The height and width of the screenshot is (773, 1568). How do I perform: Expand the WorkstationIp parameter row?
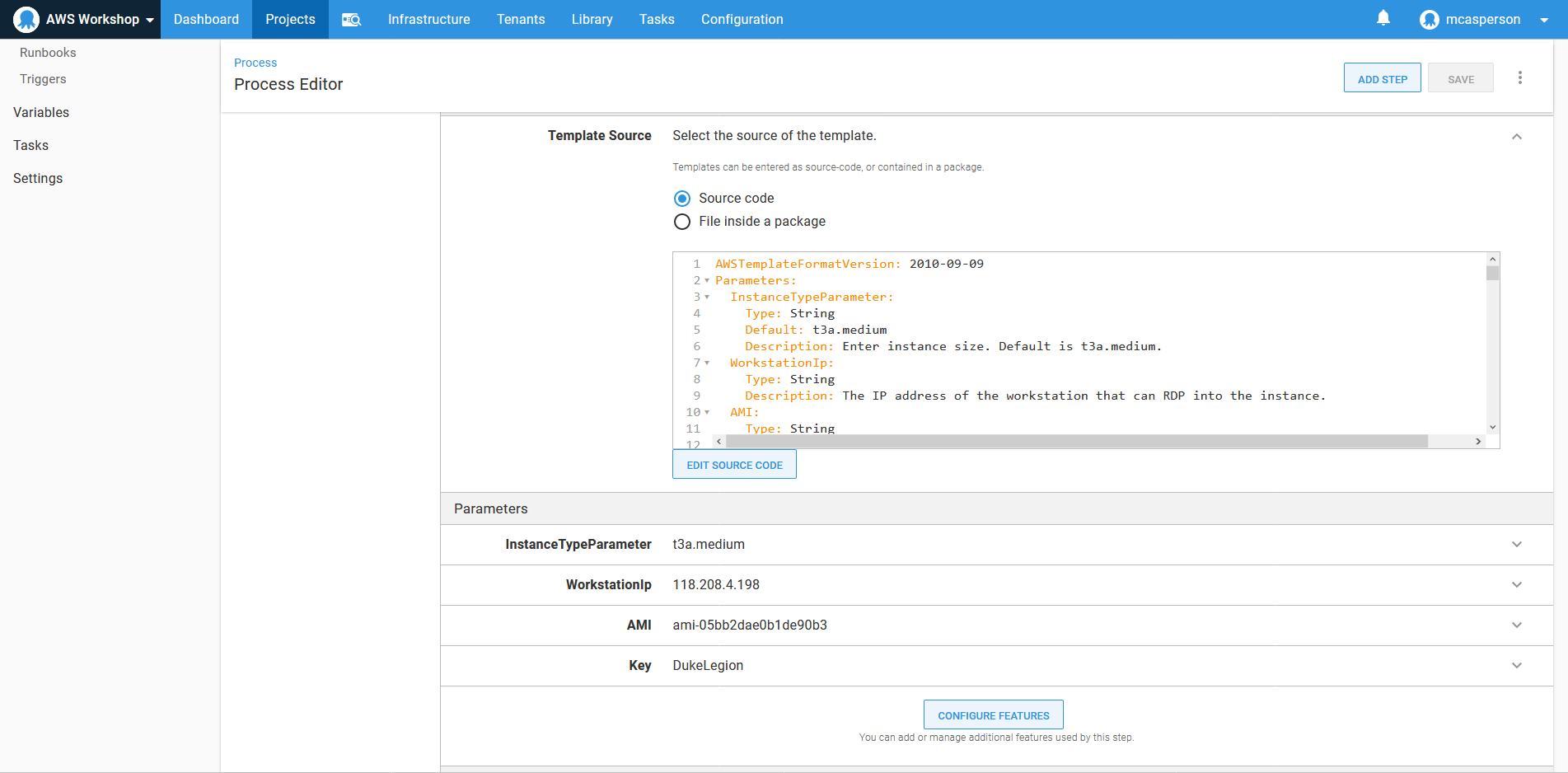click(x=1516, y=585)
